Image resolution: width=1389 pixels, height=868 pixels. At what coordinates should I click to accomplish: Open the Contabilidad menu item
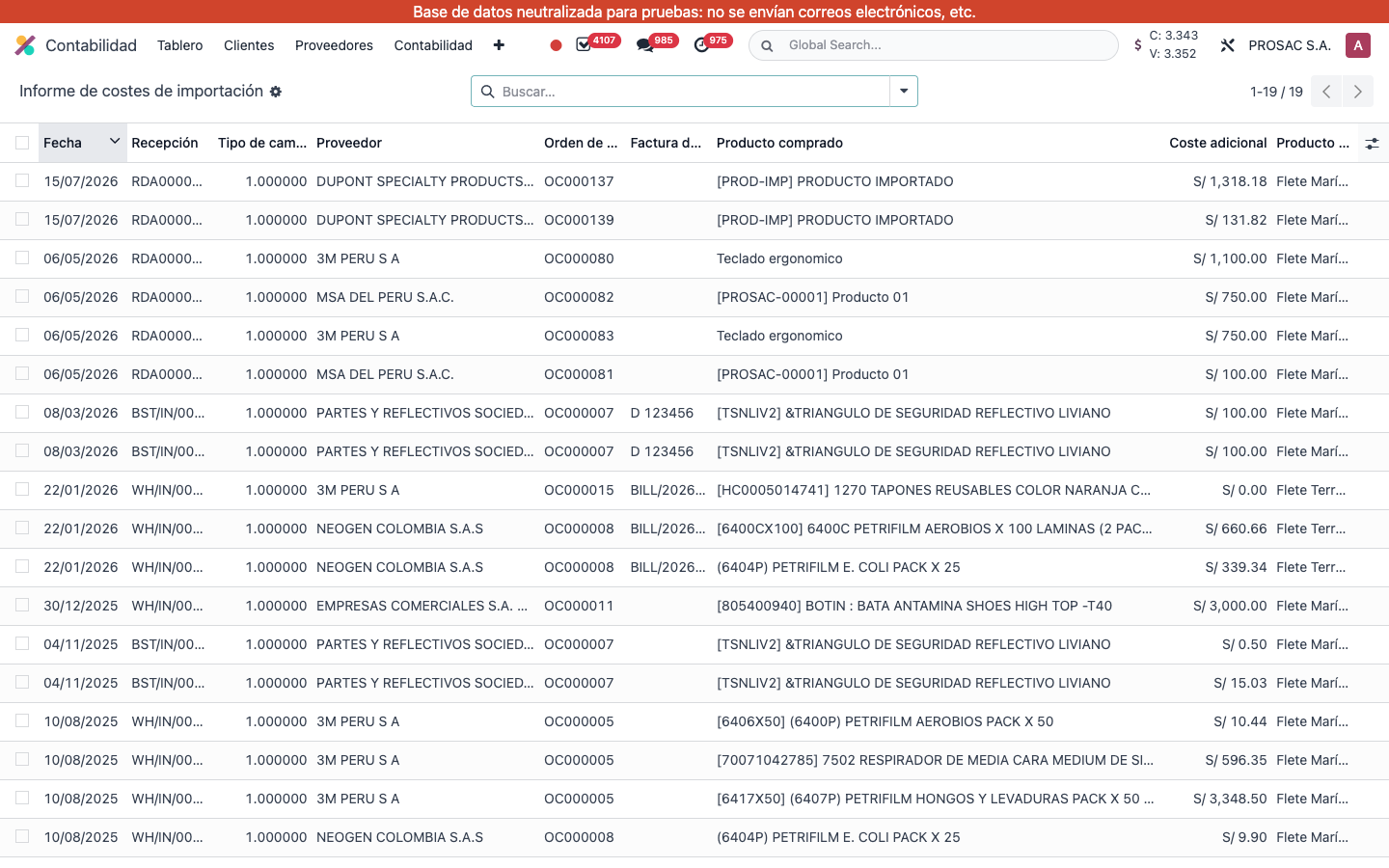point(433,45)
